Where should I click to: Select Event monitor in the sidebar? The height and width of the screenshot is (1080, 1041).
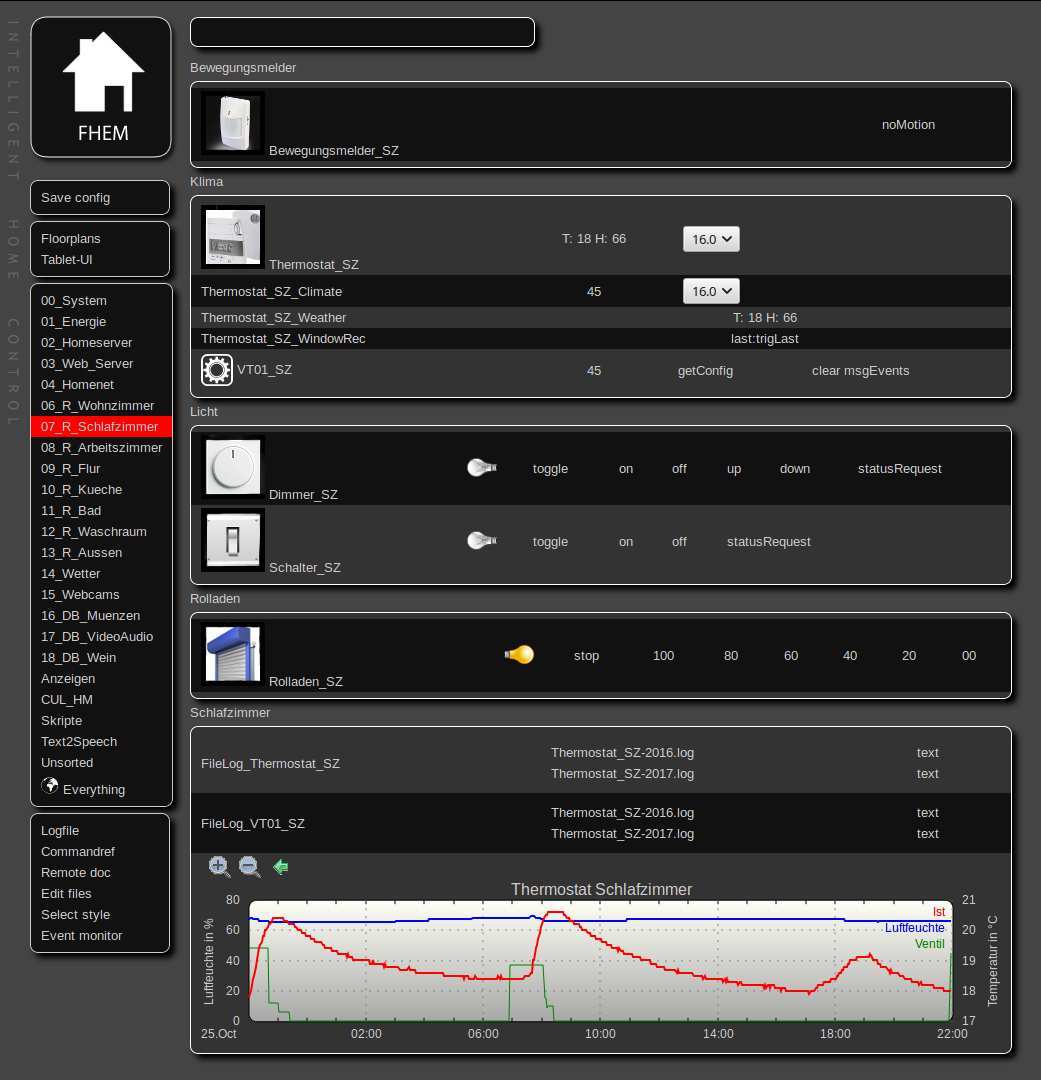click(x=81, y=936)
